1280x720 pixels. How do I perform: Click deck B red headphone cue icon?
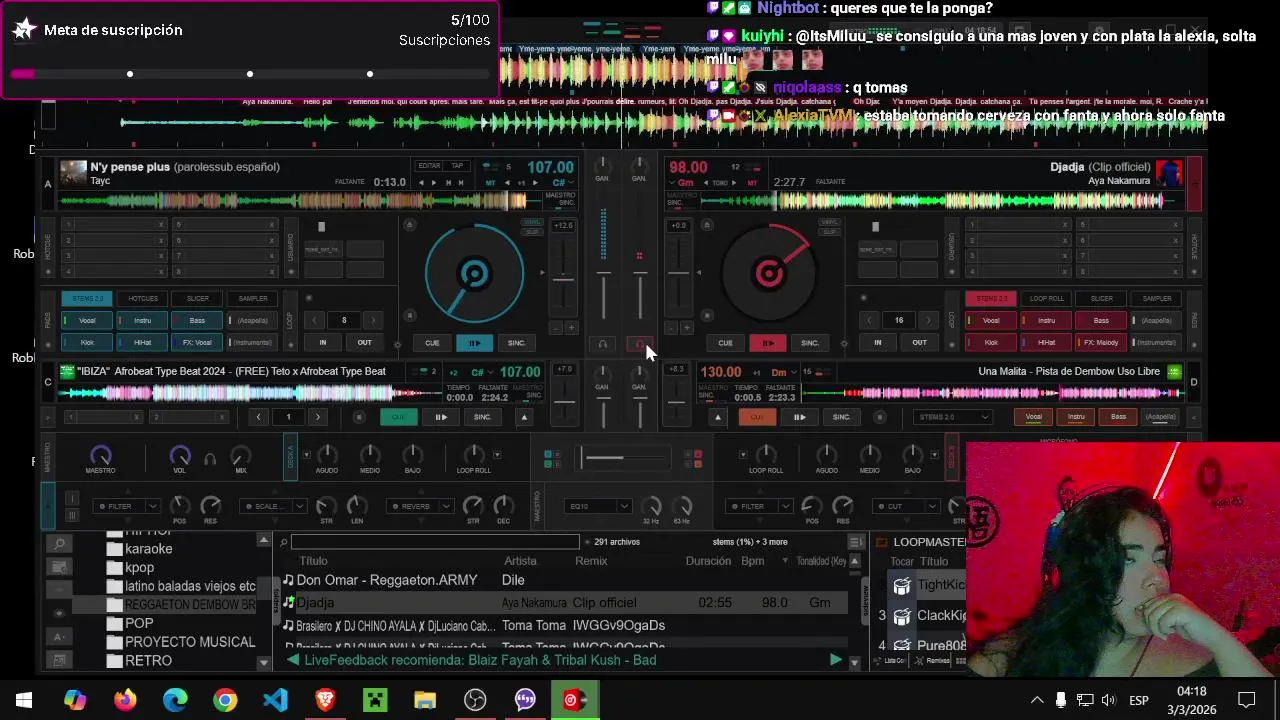pyautogui.click(x=639, y=344)
